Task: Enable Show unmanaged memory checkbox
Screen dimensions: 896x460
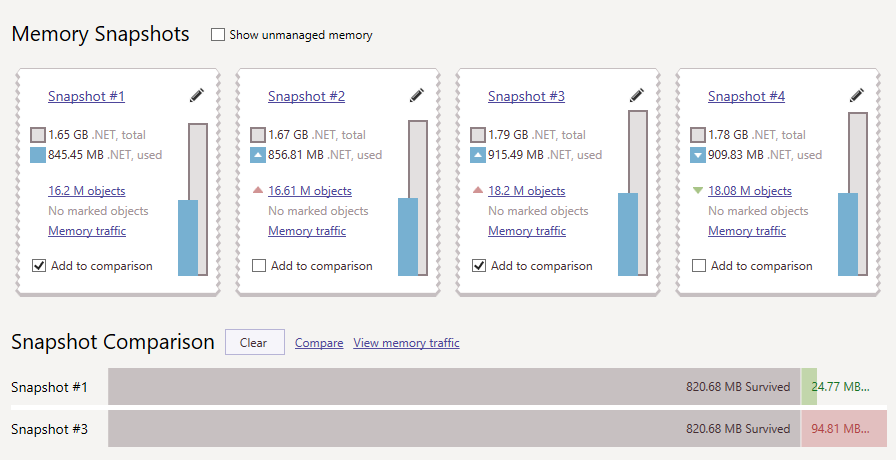Action: point(218,35)
